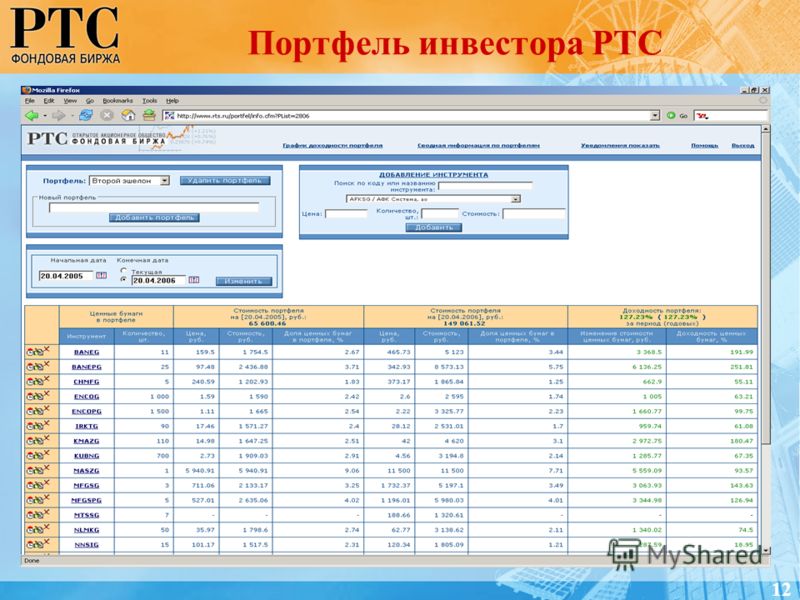Reload the page with the Refresh icon
Image resolution: width=800 pixels, height=600 pixels.
coord(86,116)
